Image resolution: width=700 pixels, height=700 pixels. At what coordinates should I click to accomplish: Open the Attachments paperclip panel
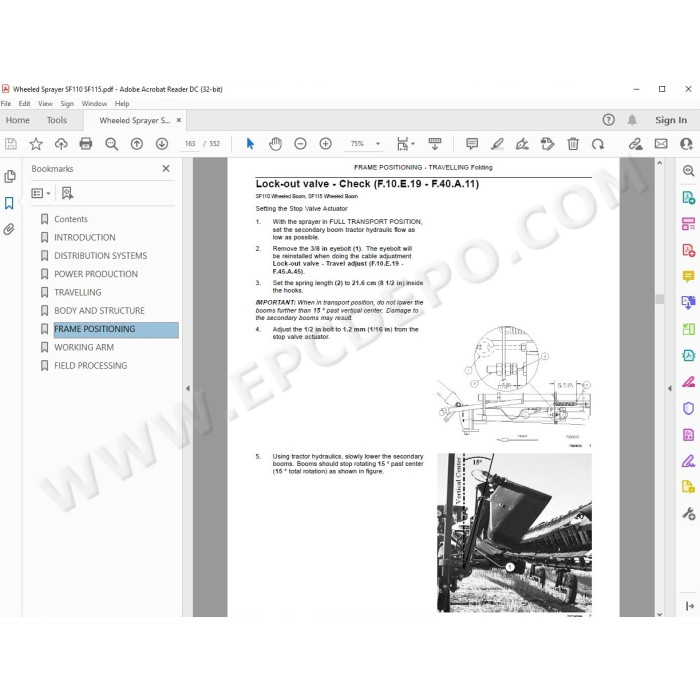tap(9, 229)
